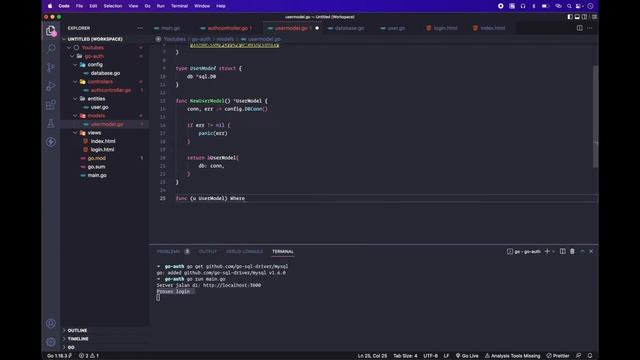
Task: Open terminal launch profile dropdown arrow
Action: coord(553,251)
